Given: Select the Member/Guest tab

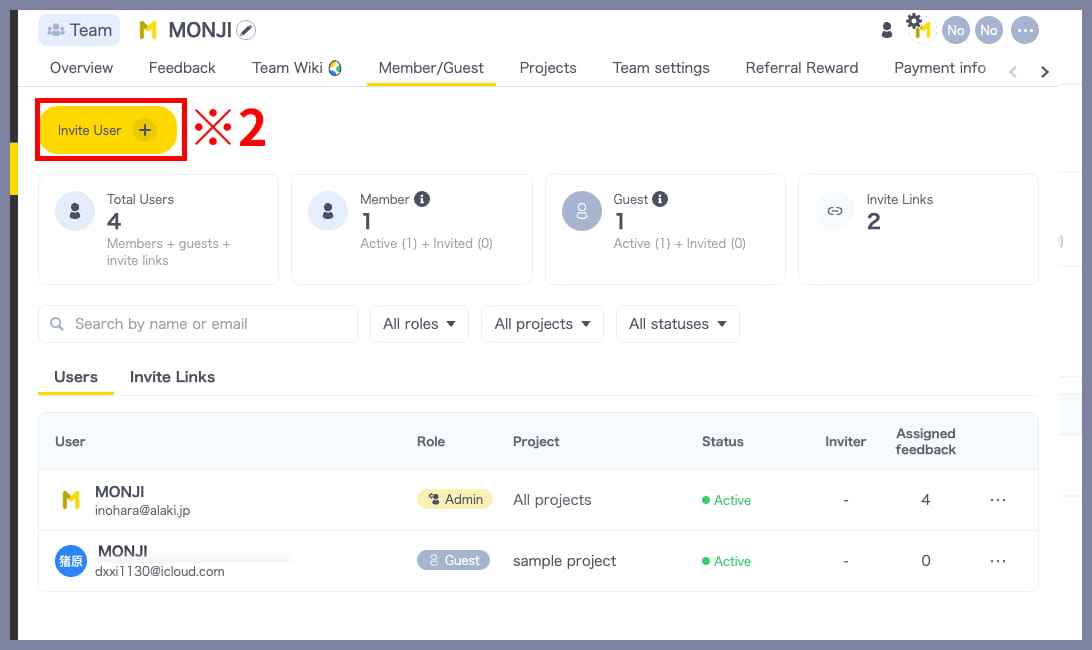Looking at the screenshot, I should point(431,68).
